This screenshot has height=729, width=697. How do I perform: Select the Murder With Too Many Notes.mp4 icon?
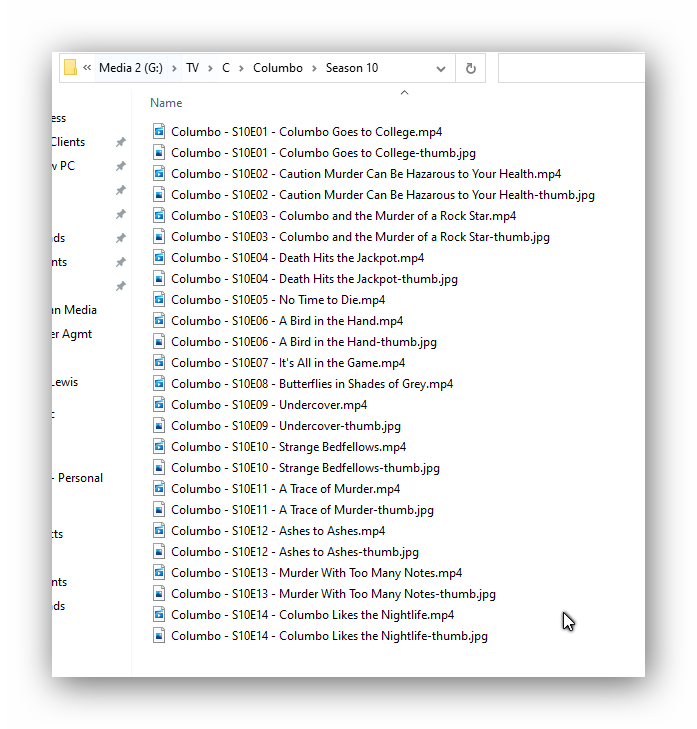159,572
